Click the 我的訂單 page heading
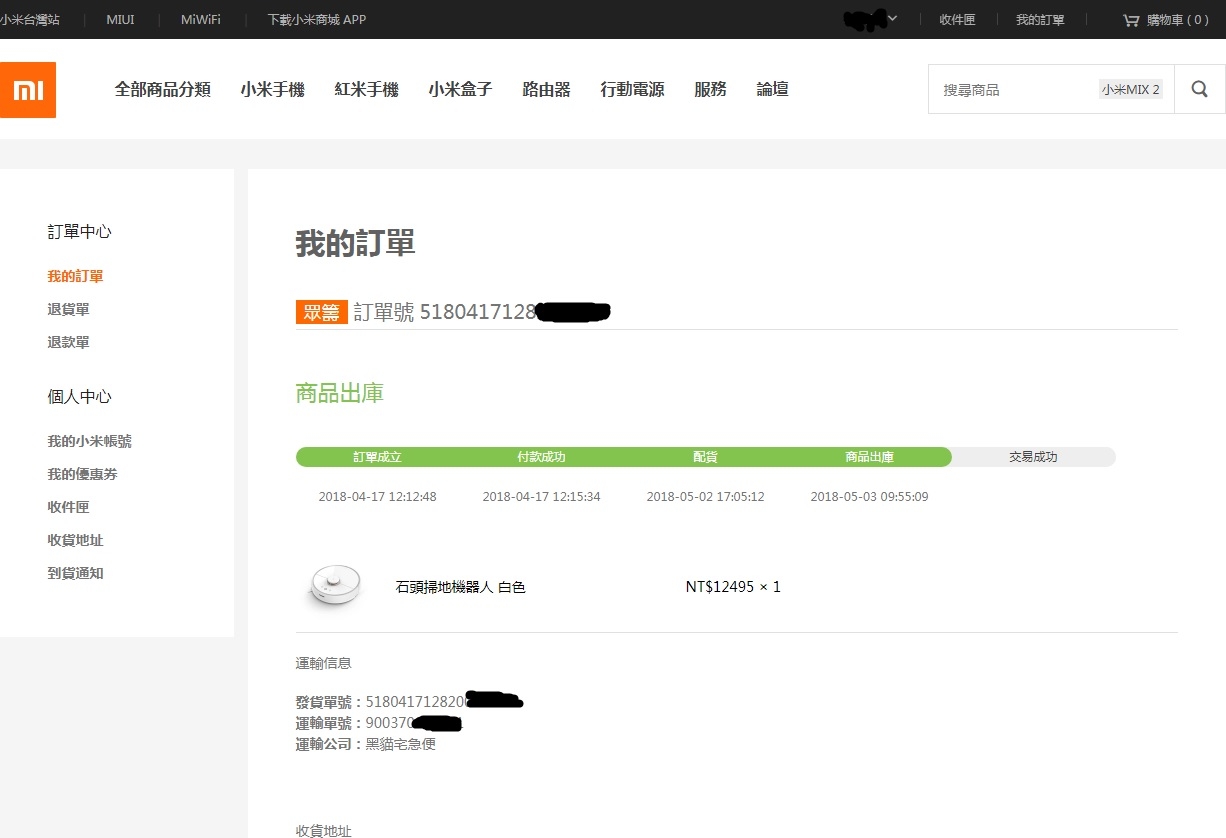 point(355,243)
